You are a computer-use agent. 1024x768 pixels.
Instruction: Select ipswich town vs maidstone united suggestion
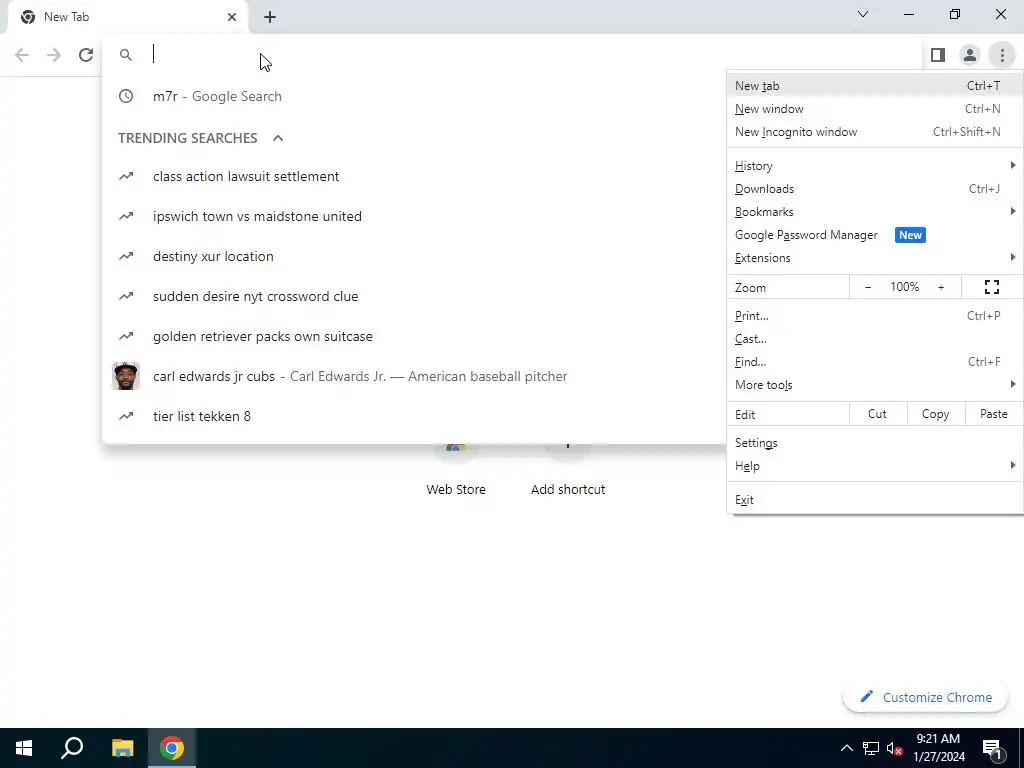[x=414, y=216]
